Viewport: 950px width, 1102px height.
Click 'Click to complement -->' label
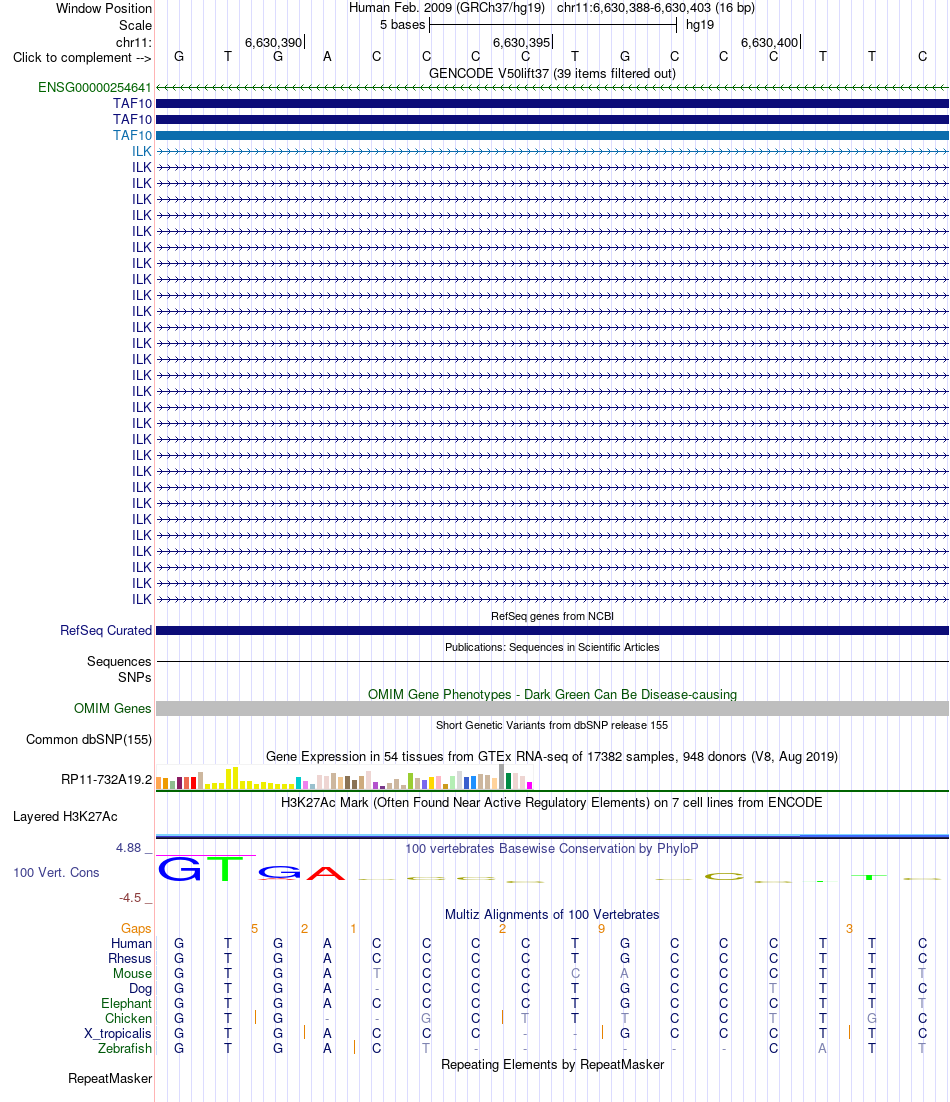pyautogui.click(x=82, y=58)
